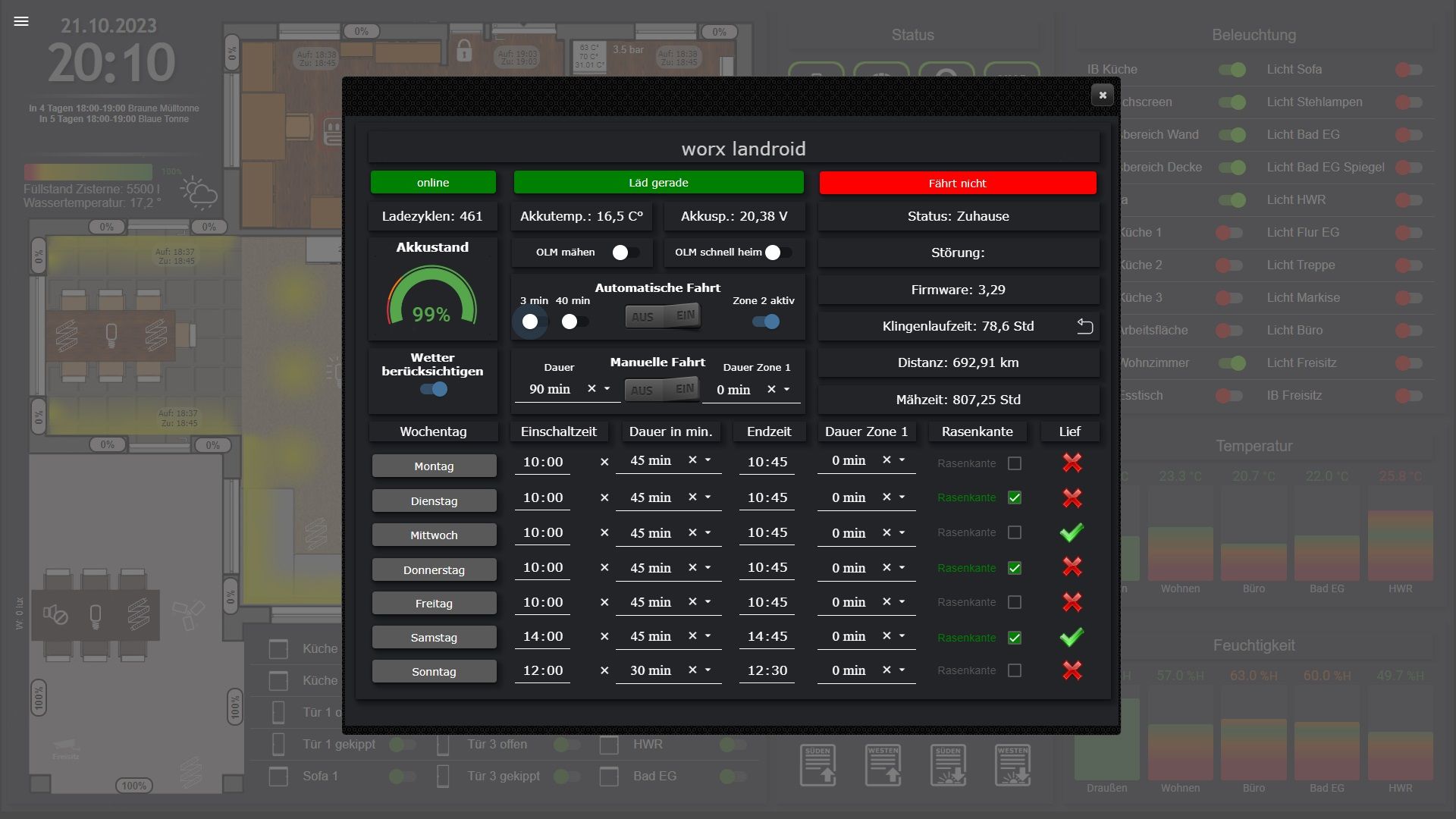Screen dimensions: 1456x819
Task: Click the second Westen shutter-down icon
Action: point(1012,764)
